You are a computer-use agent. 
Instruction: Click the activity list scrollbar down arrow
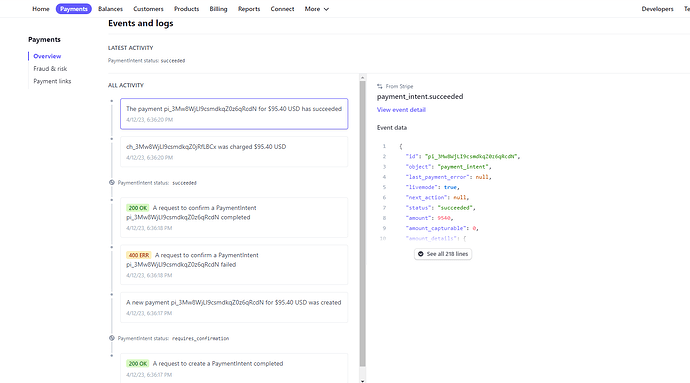click(x=363, y=381)
